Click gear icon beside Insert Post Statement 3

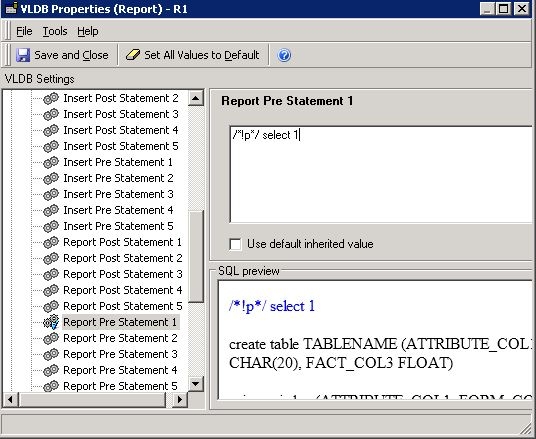51,115
